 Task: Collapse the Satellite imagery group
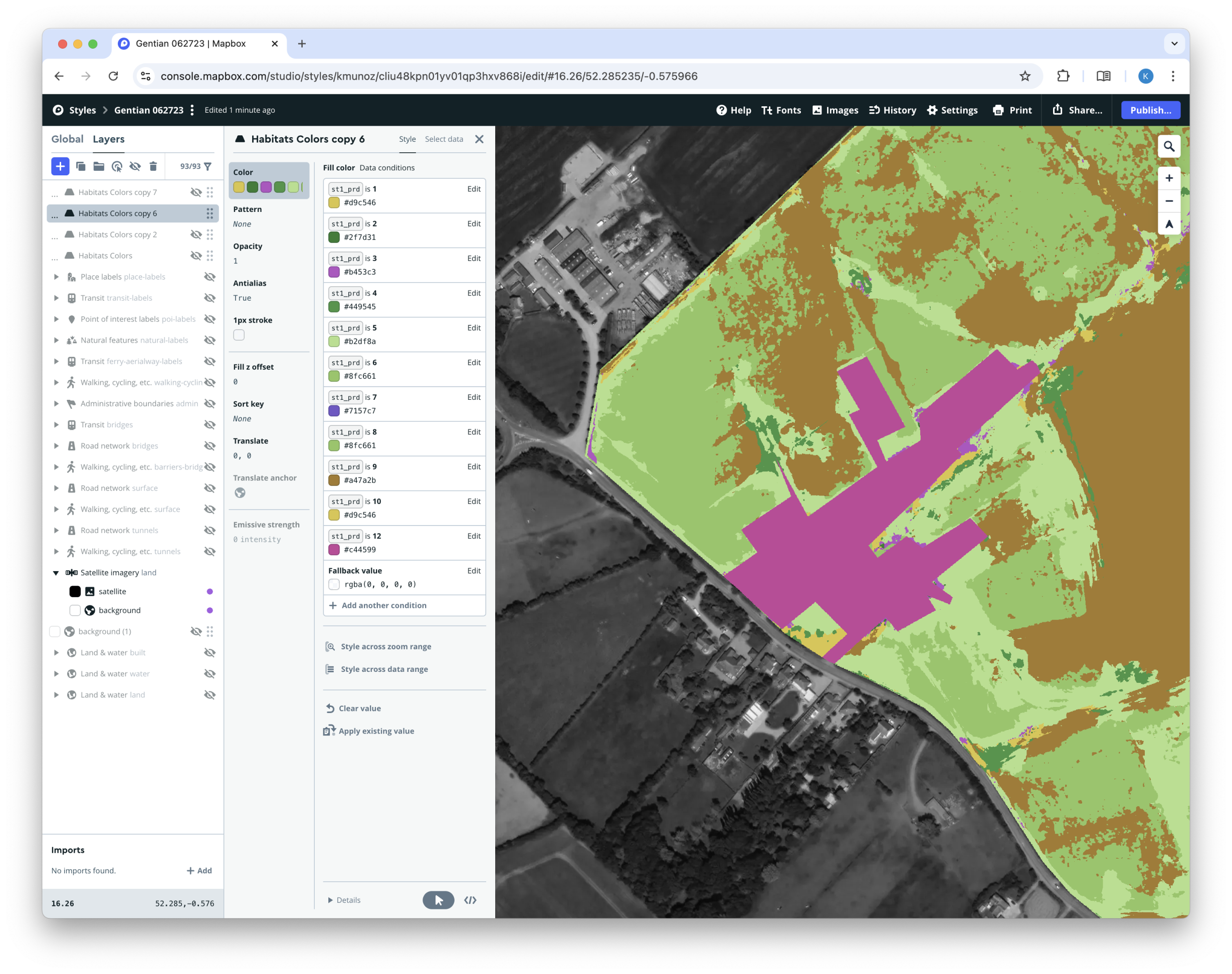pyautogui.click(x=56, y=573)
